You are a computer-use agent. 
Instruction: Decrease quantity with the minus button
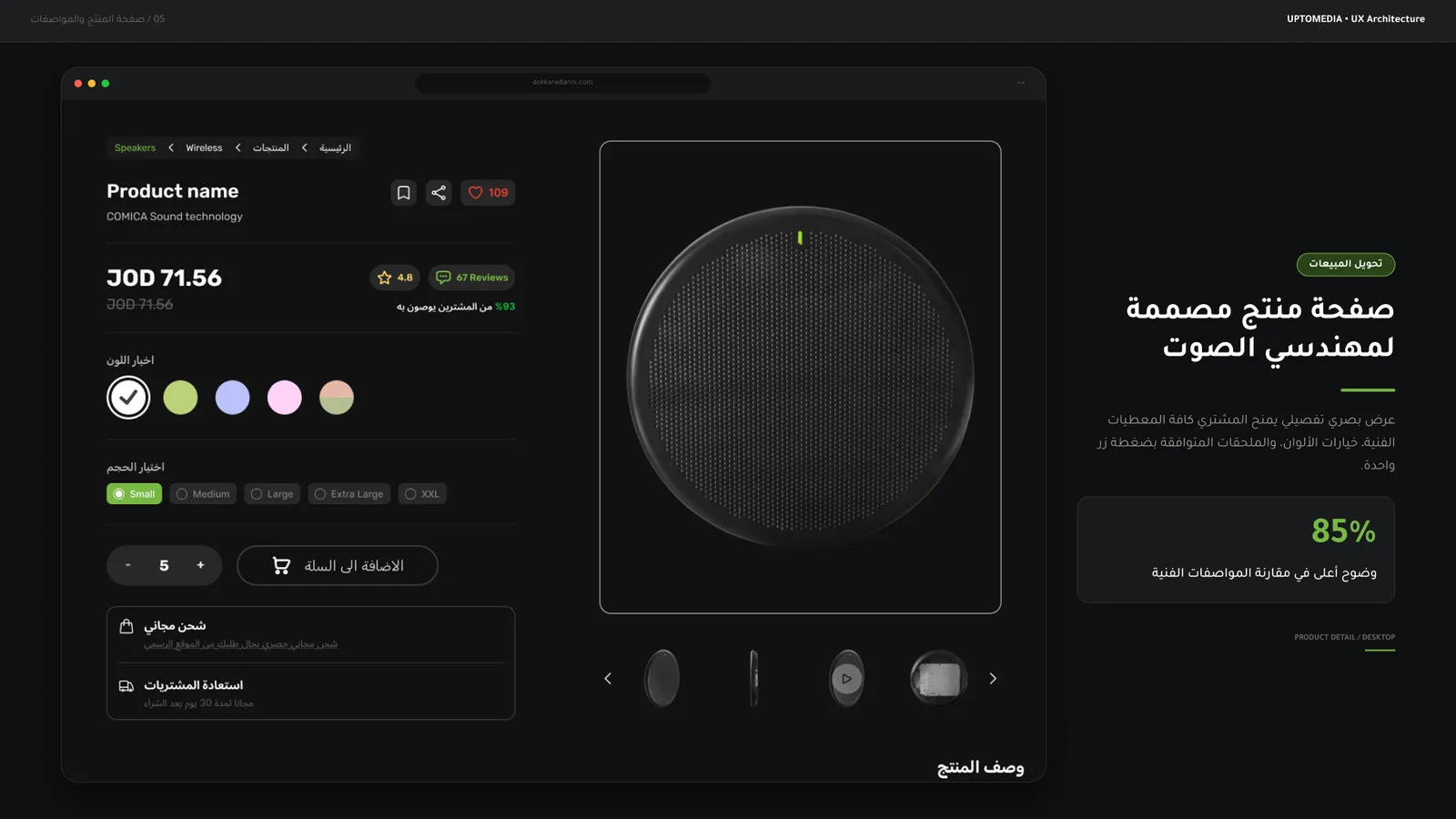[x=128, y=565]
